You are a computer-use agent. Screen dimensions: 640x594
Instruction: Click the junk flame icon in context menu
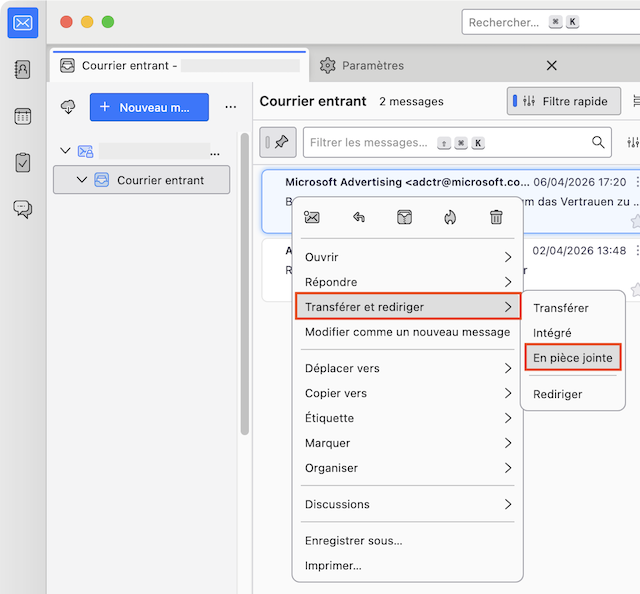[x=450, y=217]
